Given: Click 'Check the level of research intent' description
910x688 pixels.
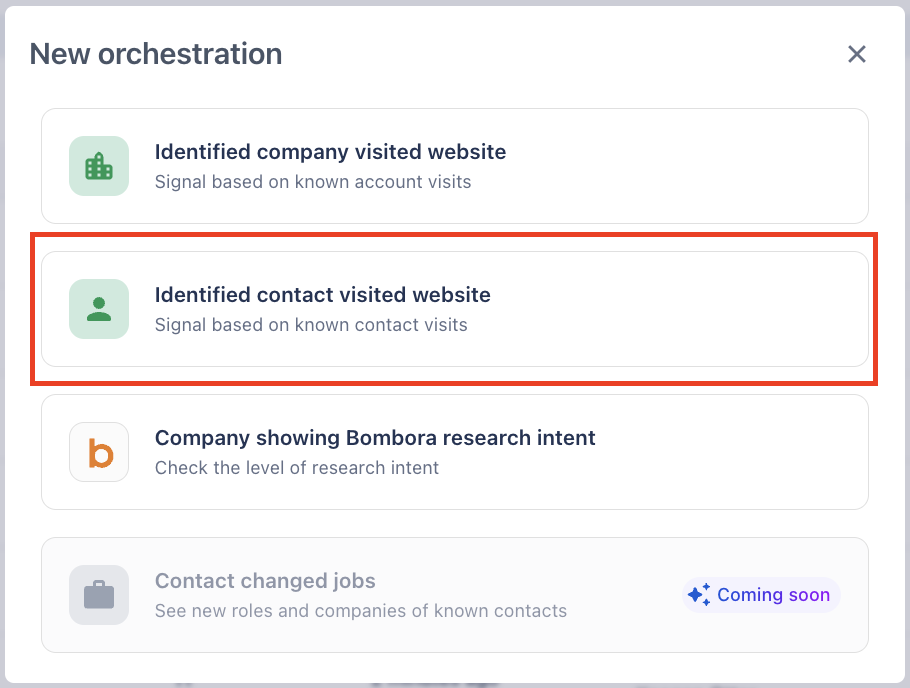Looking at the screenshot, I should tap(297, 468).
